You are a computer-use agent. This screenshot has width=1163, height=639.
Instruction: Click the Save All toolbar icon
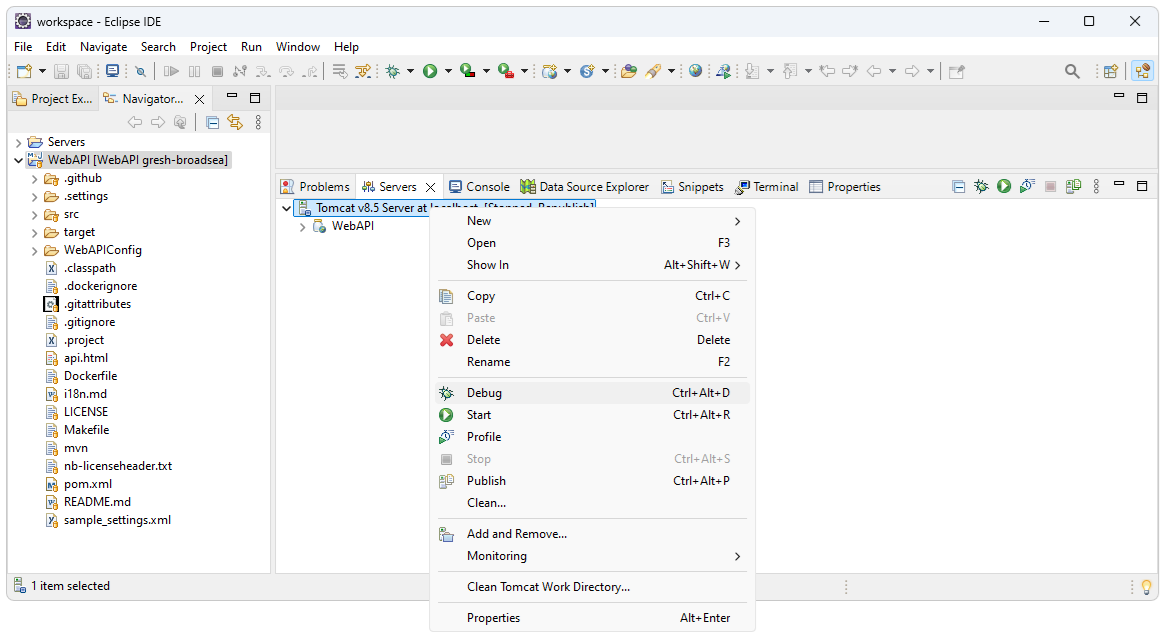[85, 71]
